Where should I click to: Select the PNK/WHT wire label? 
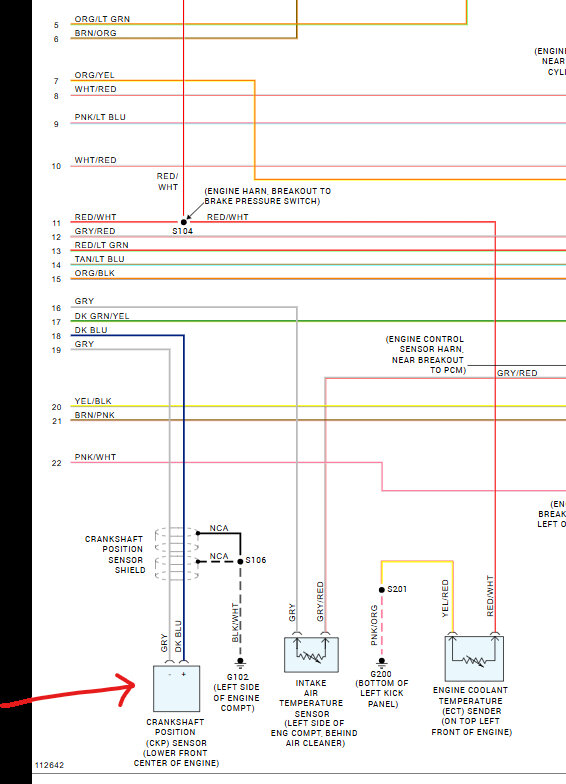point(95,457)
